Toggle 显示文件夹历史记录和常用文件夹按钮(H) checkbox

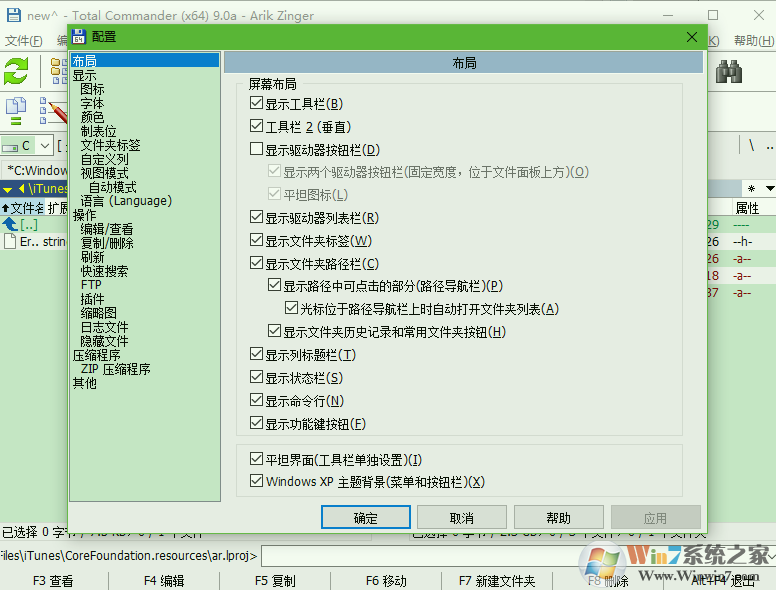pos(274,331)
